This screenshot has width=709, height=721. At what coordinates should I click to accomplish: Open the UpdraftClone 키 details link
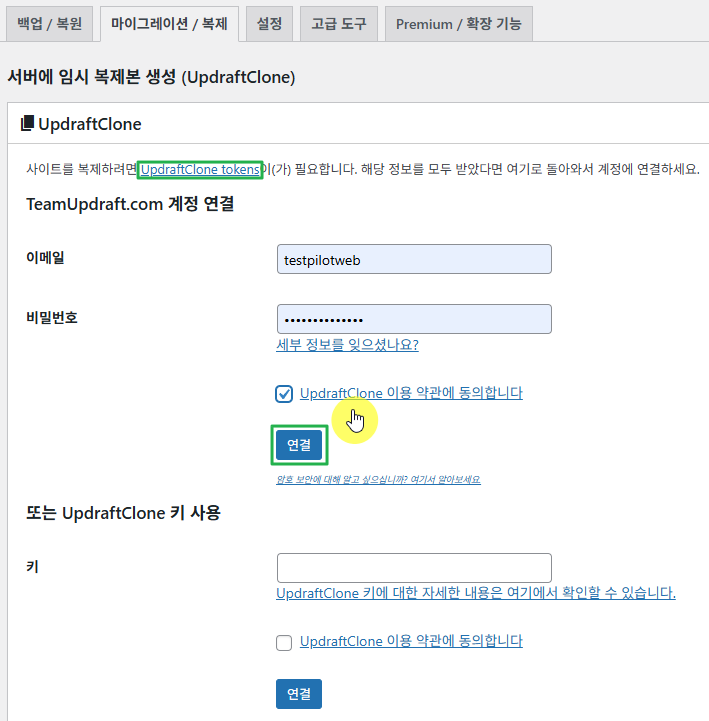click(x=475, y=593)
